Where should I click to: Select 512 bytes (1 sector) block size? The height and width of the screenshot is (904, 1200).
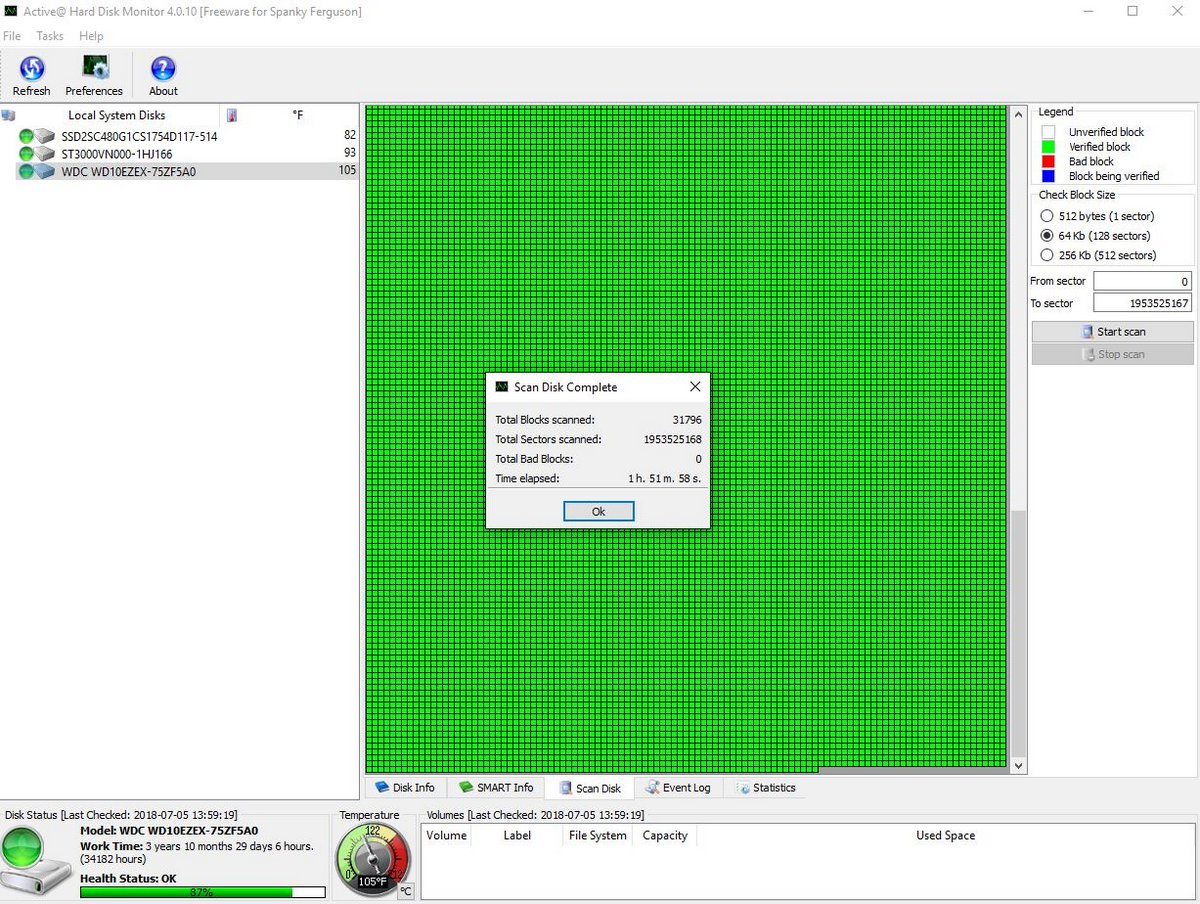(x=1047, y=216)
